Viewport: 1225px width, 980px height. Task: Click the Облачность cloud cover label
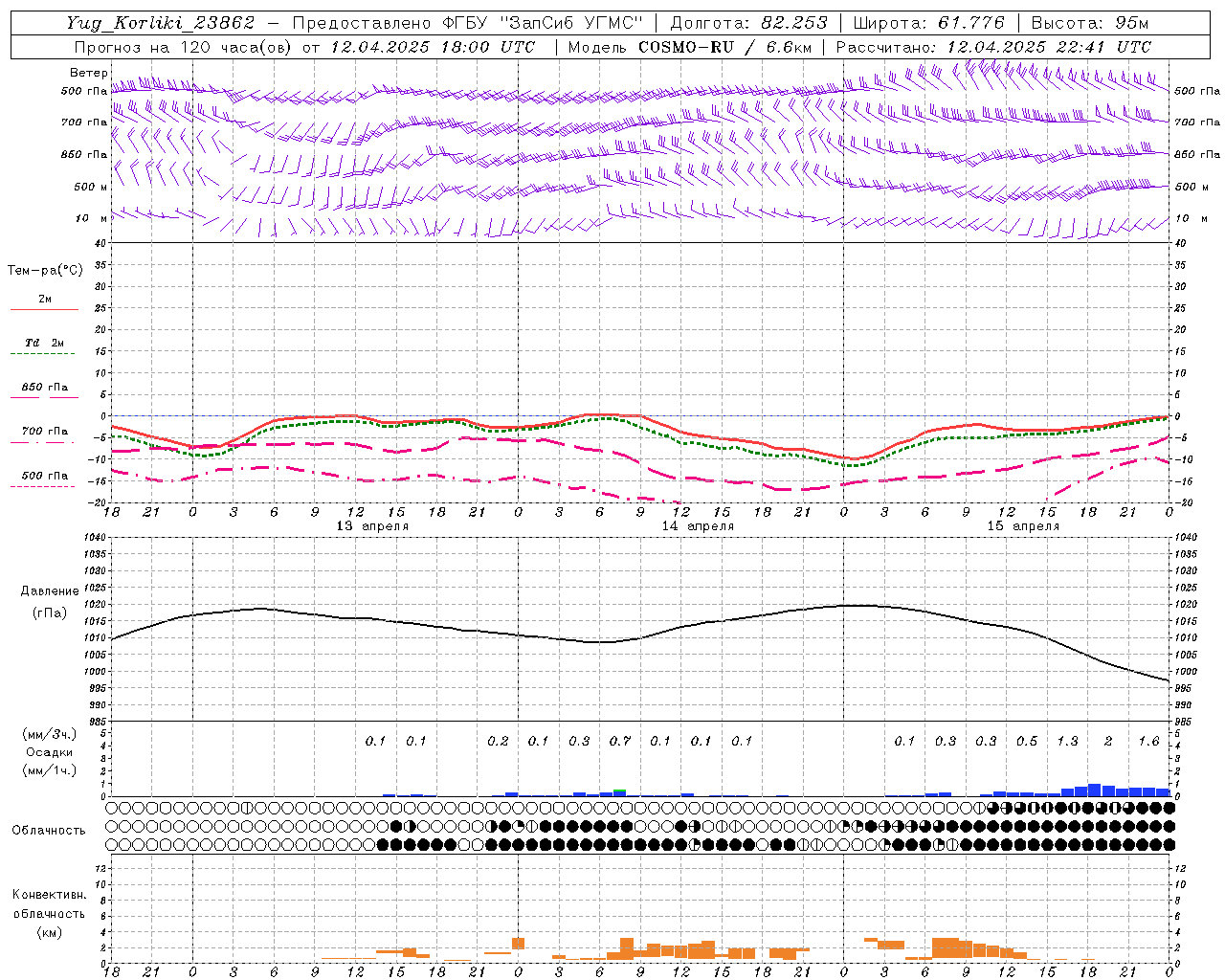click(49, 830)
